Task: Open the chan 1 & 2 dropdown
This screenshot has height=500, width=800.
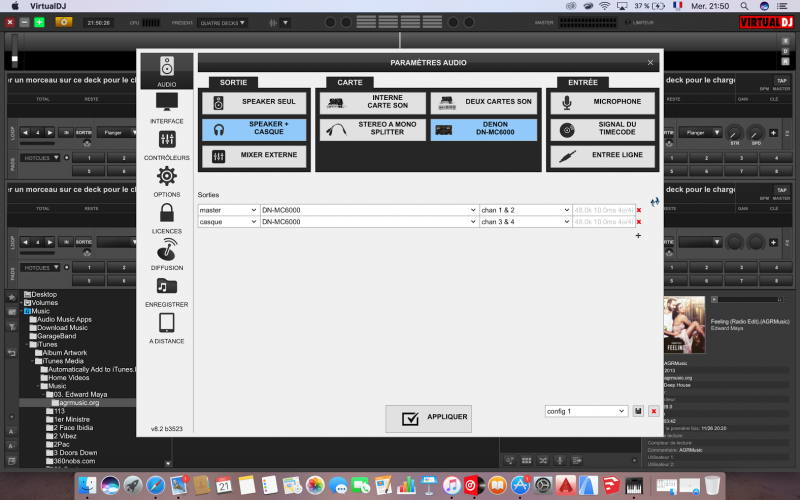Action: [526, 210]
